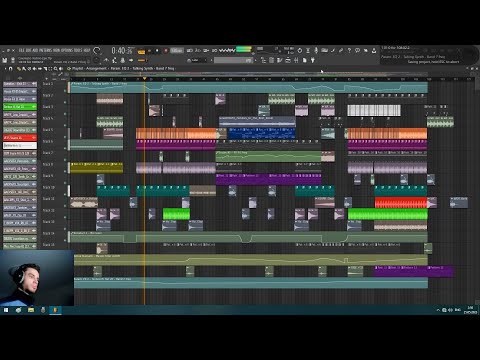The height and width of the screenshot is (360, 480).
Task: Click the orange playhead marker on the timeline ruler
Action: (x=144, y=78)
